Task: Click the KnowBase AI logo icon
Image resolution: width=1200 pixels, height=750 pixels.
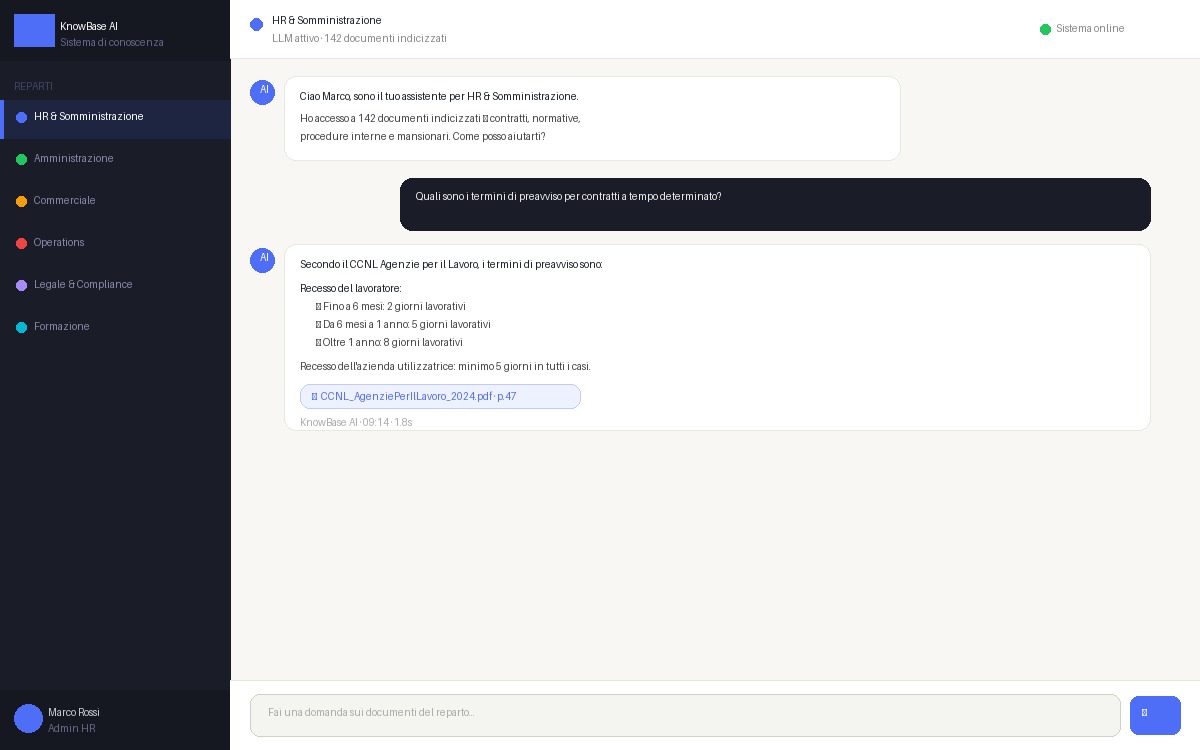Action: tap(34, 30)
